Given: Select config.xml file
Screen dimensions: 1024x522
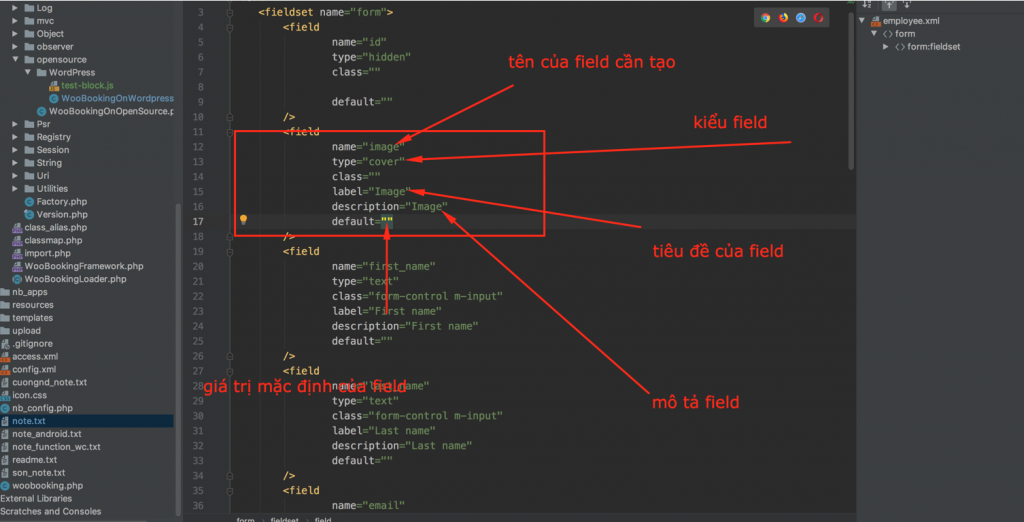Looking at the screenshot, I should pos(34,370).
